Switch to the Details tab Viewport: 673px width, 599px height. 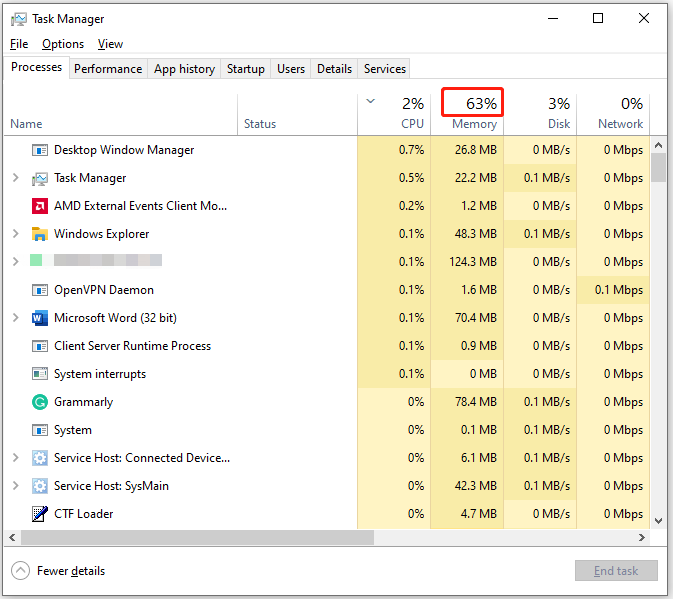point(334,69)
